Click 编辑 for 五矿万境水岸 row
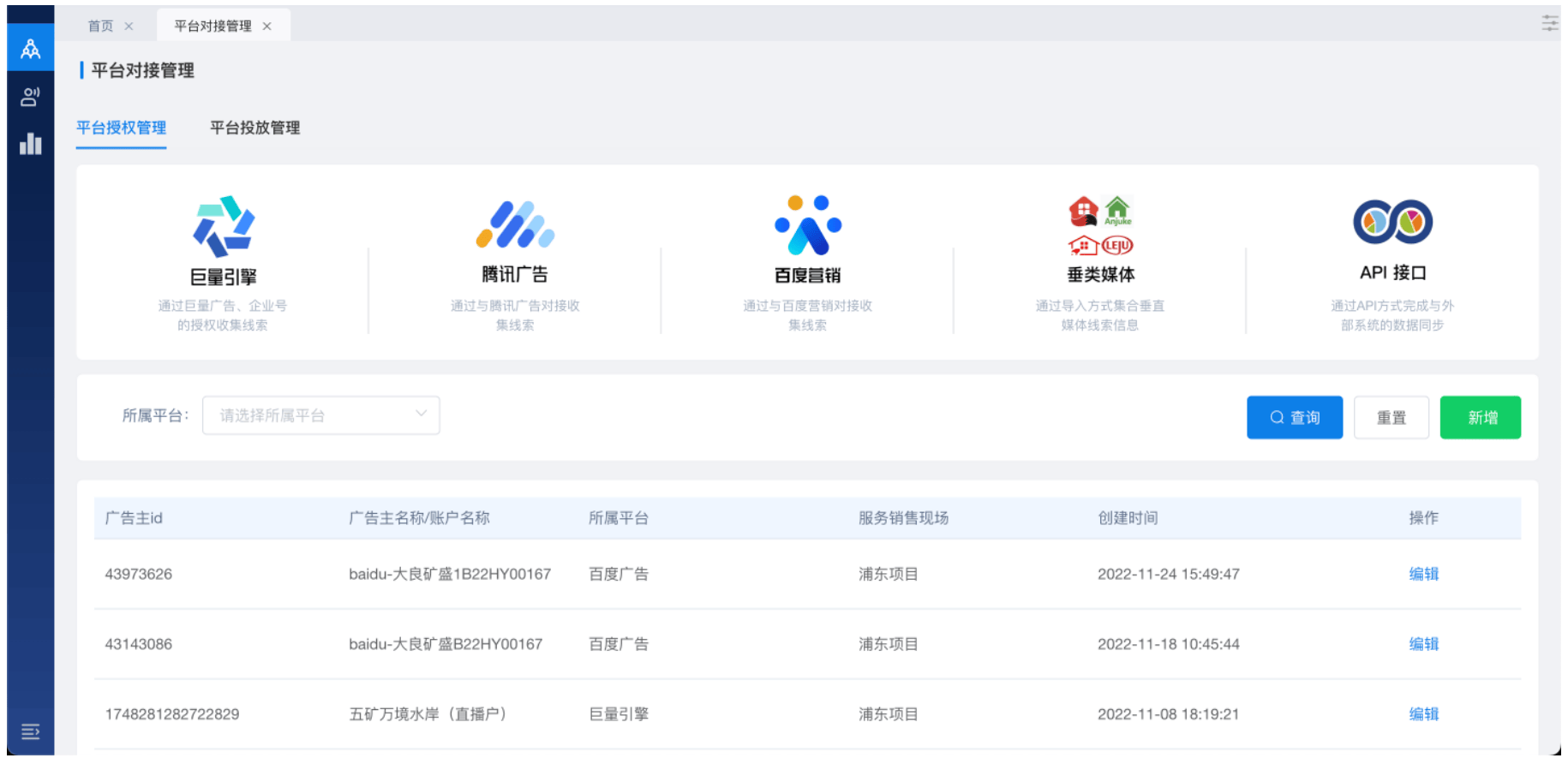1568x764 pixels. point(1423,714)
